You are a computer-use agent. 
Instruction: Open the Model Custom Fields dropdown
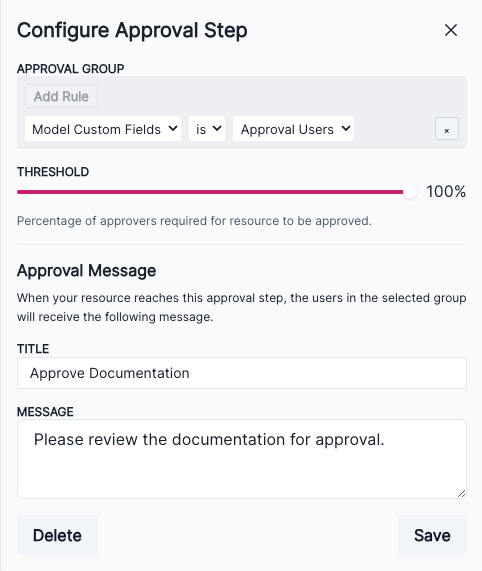[103, 129]
